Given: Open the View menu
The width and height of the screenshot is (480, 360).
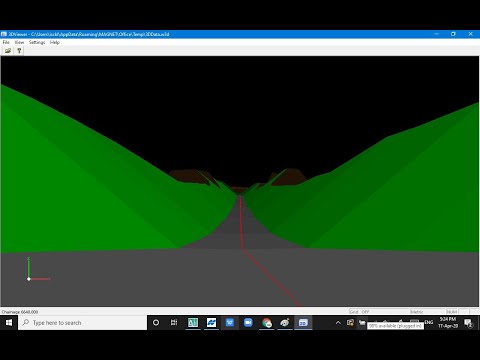Looking at the screenshot, I should pos(19,42).
